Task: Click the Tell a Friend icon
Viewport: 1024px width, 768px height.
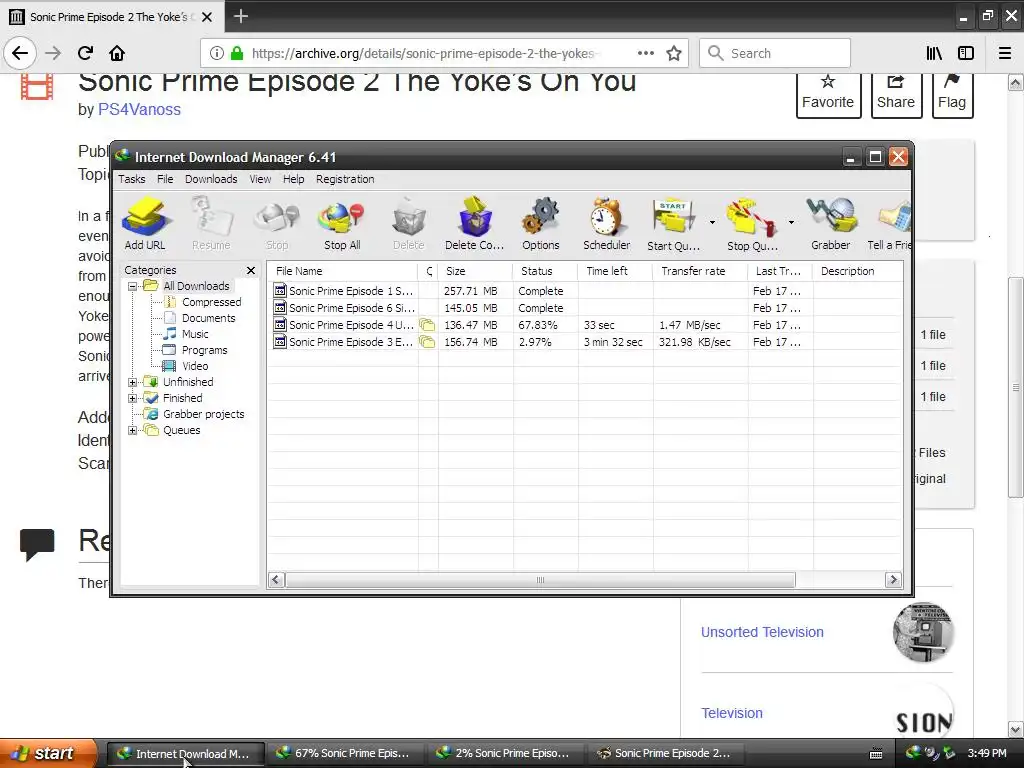Action: point(889,224)
